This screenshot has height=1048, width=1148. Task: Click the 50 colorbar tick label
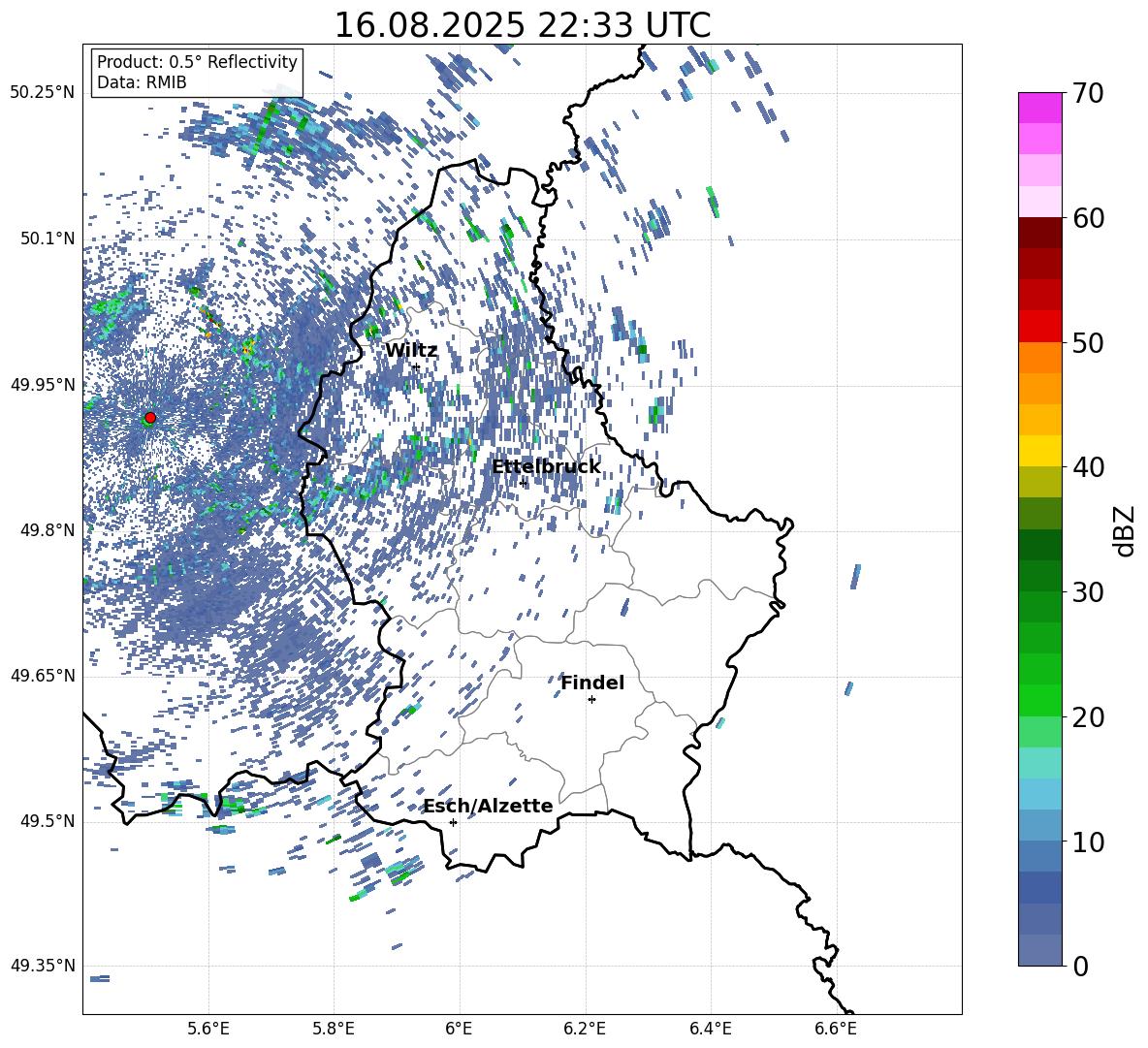(1088, 342)
